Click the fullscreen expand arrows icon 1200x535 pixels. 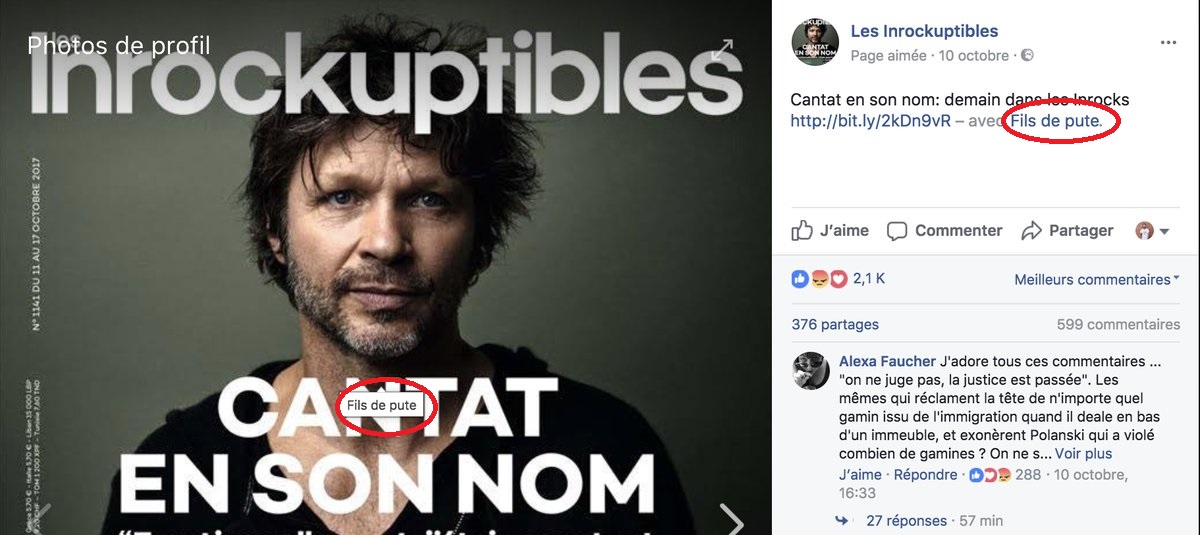pyautogui.click(x=722, y=50)
